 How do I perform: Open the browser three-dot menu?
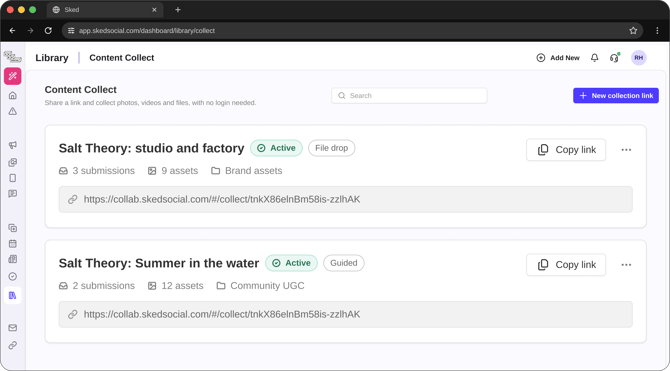[x=657, y=30]
